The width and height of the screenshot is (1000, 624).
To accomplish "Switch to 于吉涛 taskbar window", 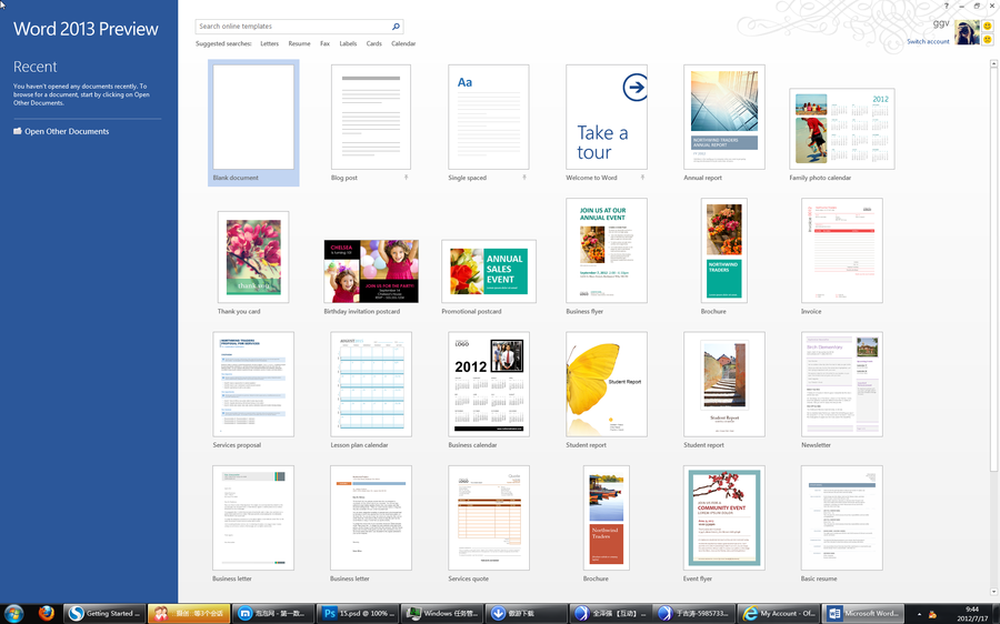I will (694, 613).
